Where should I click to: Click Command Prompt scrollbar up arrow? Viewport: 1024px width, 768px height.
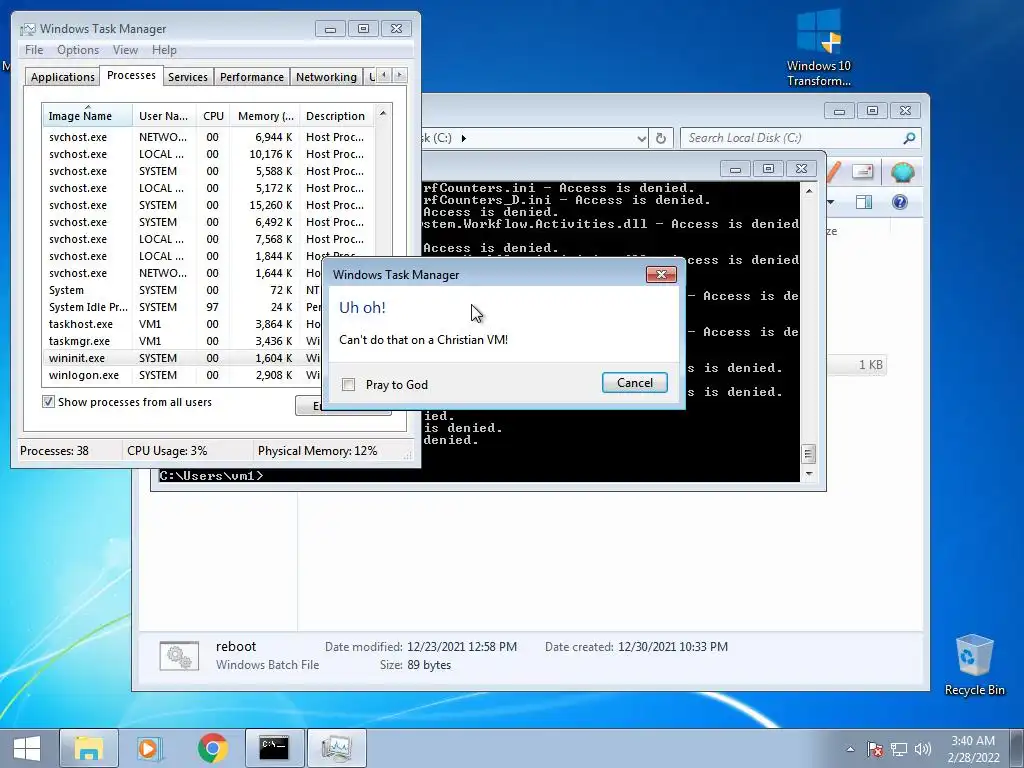(808, 191)
